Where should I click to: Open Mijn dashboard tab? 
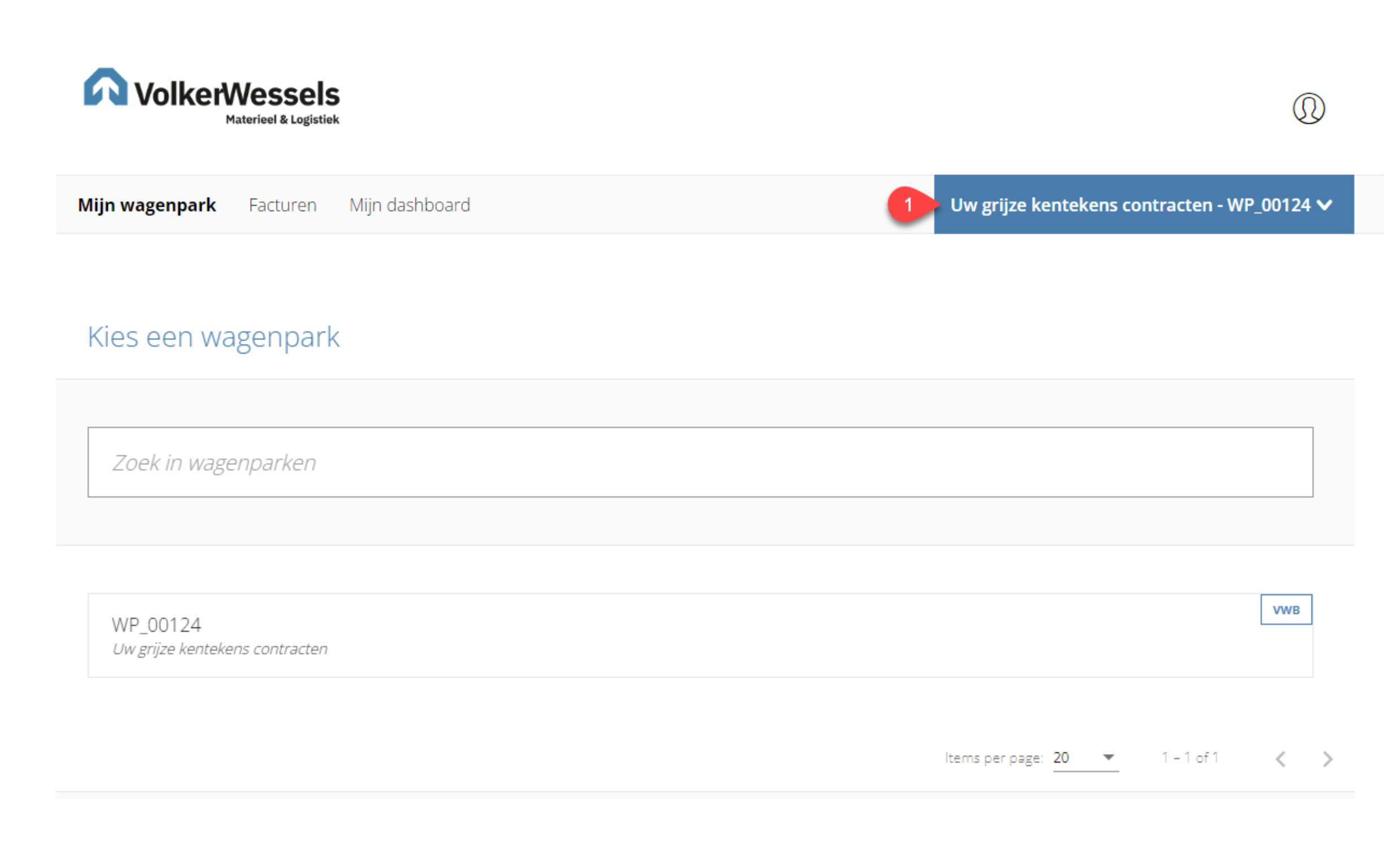click(x=410, y=204)
